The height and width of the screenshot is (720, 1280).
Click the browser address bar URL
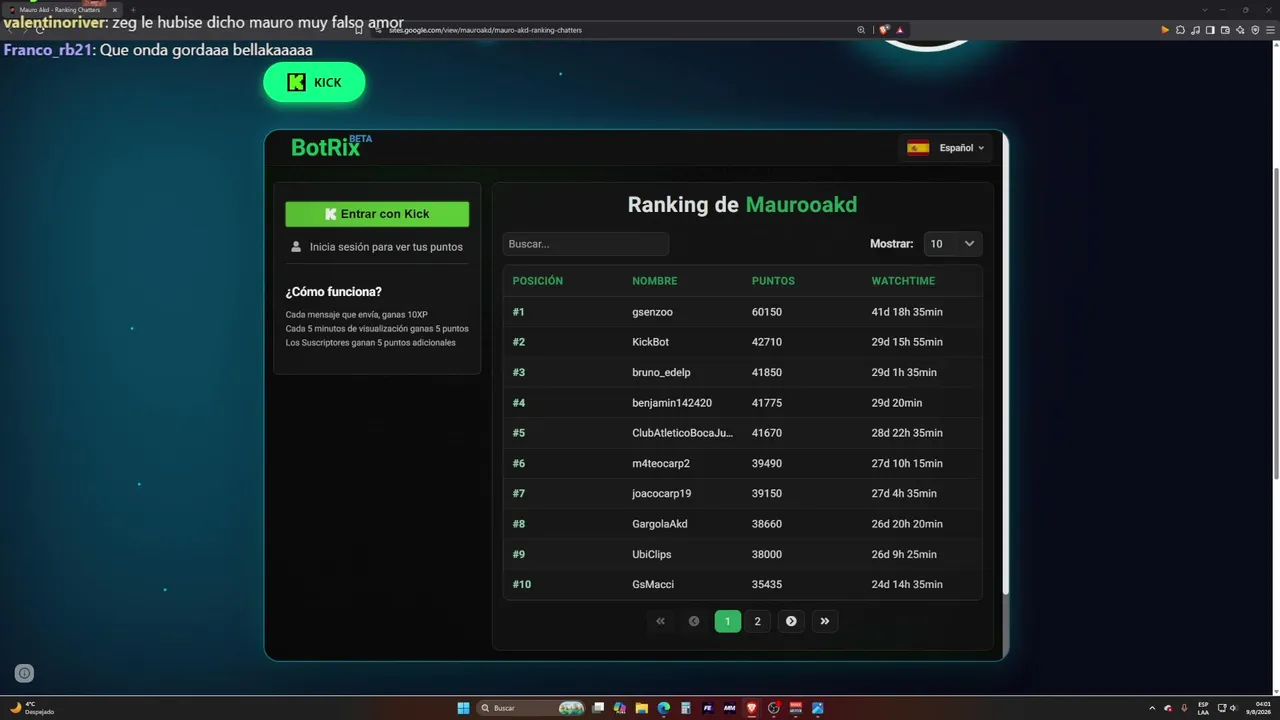point(485,30)
